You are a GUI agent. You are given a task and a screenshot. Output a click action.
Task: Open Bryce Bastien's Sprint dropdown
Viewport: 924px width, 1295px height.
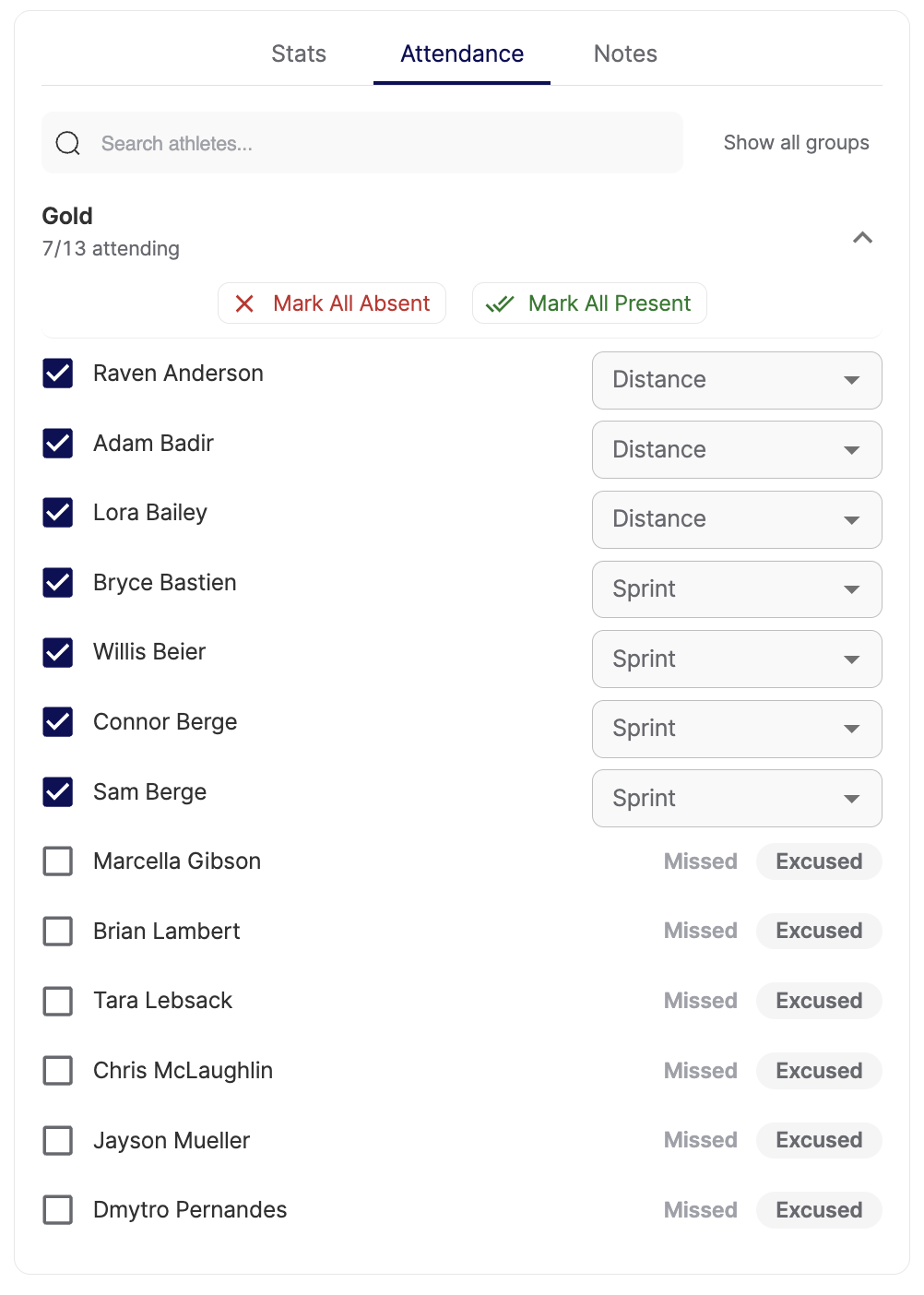(737, 589)
